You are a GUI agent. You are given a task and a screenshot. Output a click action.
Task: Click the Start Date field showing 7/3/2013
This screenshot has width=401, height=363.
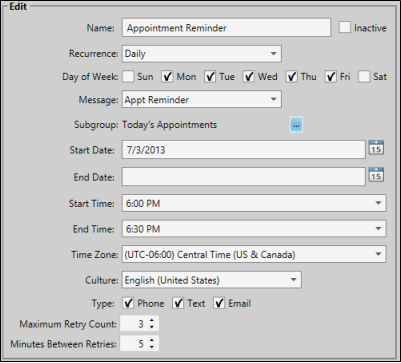[x=244, y=150]
